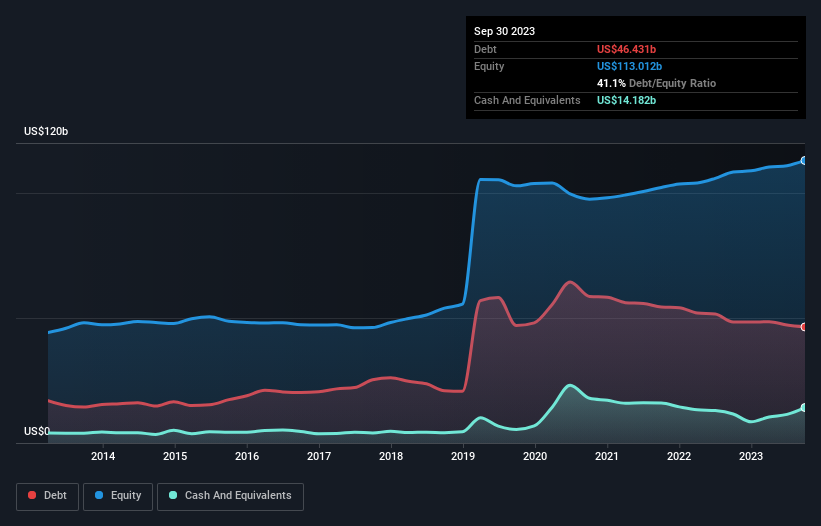This screenshot has width=821, height=526.
Task: Click the Sep 30 2023 tooltip date
Action: 504,31
